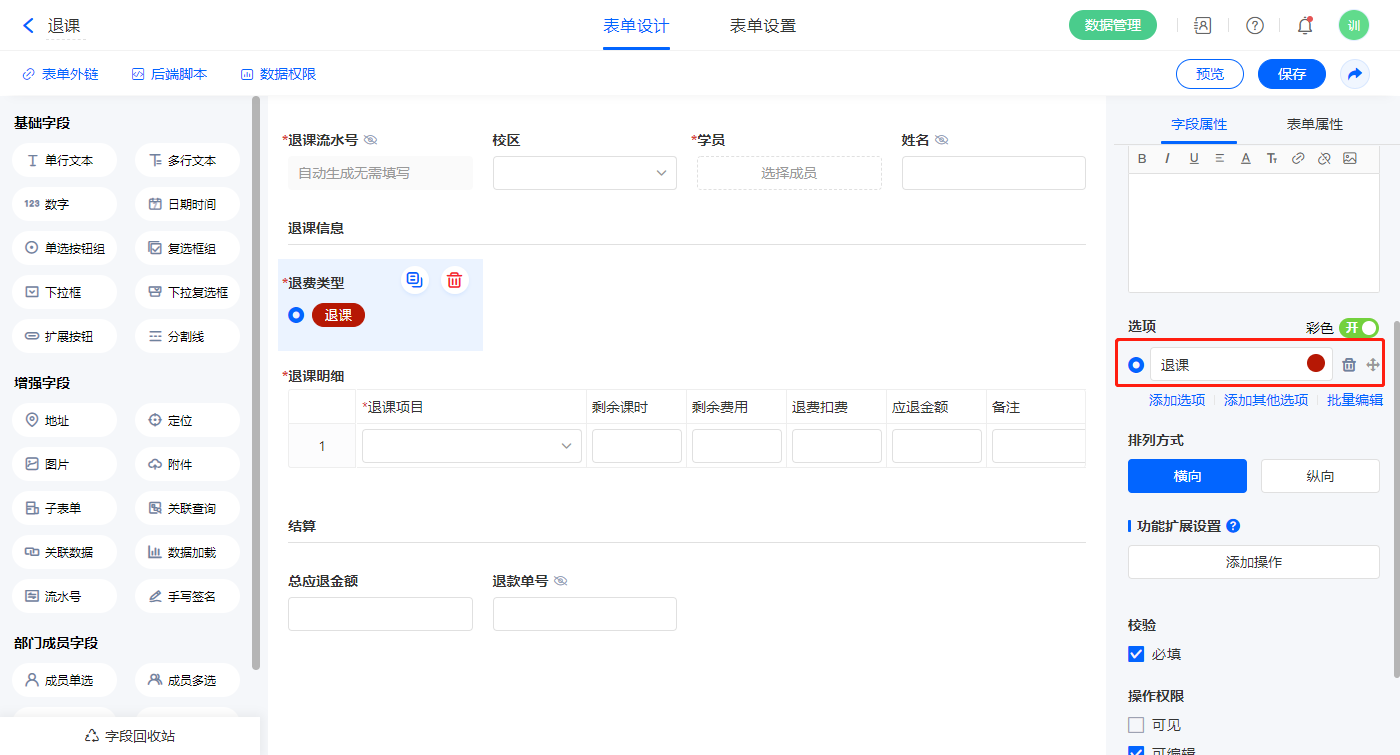The image size is (1400, 755).
Task: Click the red color swatch of 退课 option
Action: [1316, 364]
